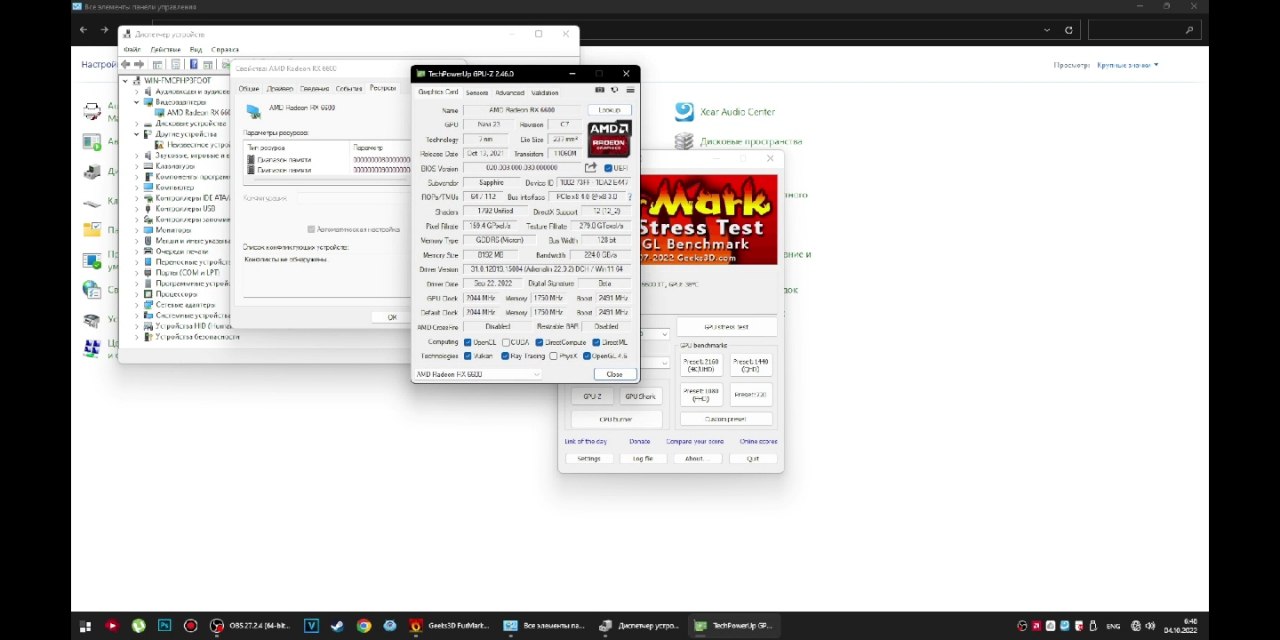Open the GPU-Z hamburger menu icon
Screen dimensions: 1280x640
pos(630,90)
